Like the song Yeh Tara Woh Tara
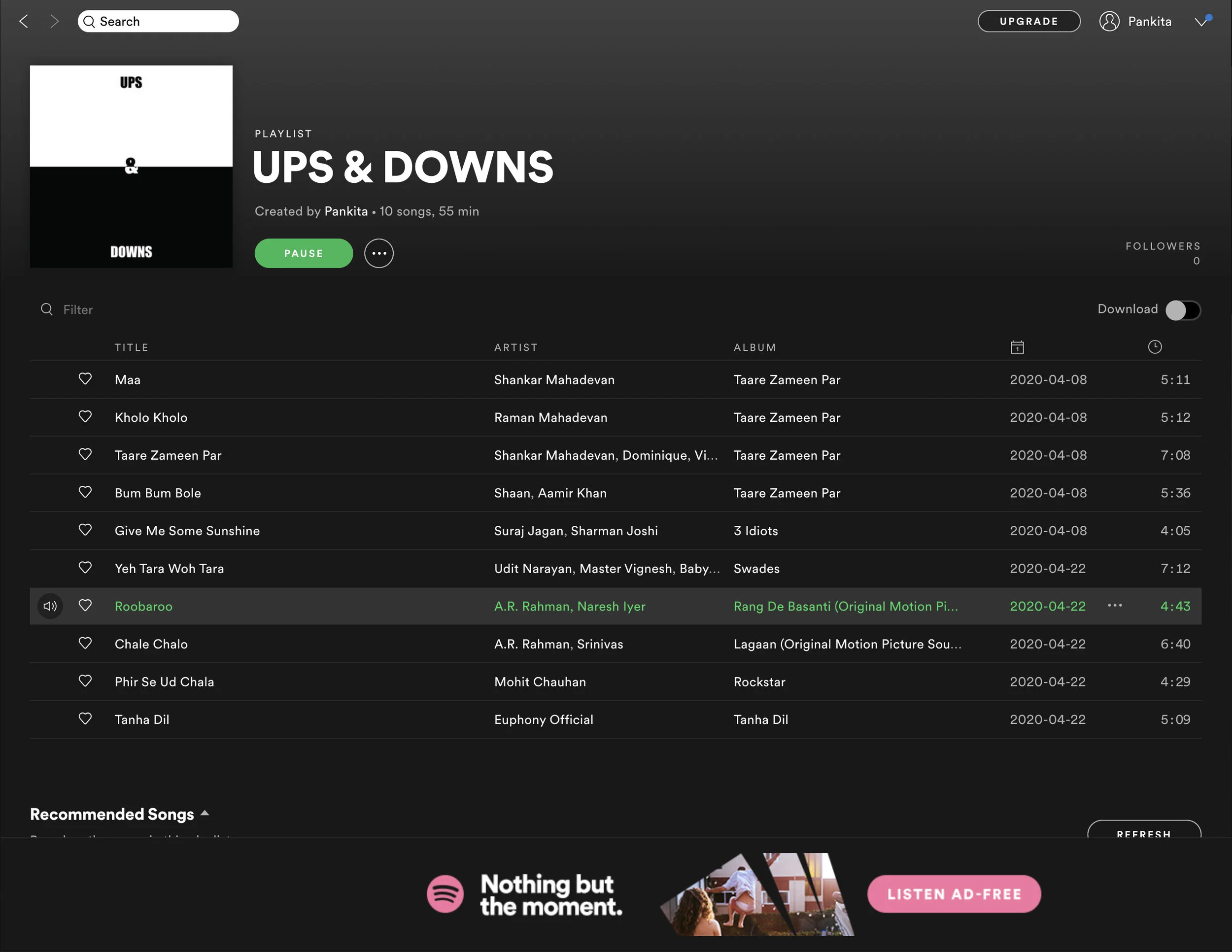Image resolution: width=1232 pixels, height=952 pixels. tap(85, 568)
